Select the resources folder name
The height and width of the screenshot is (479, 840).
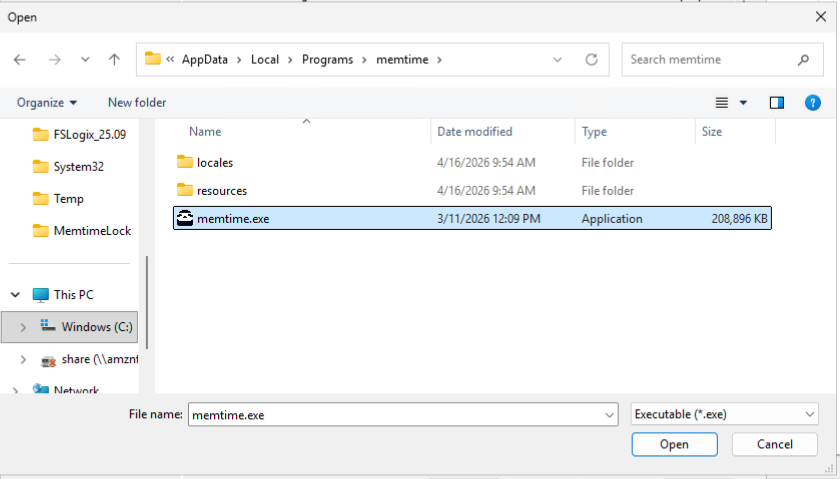pos(222,191)
